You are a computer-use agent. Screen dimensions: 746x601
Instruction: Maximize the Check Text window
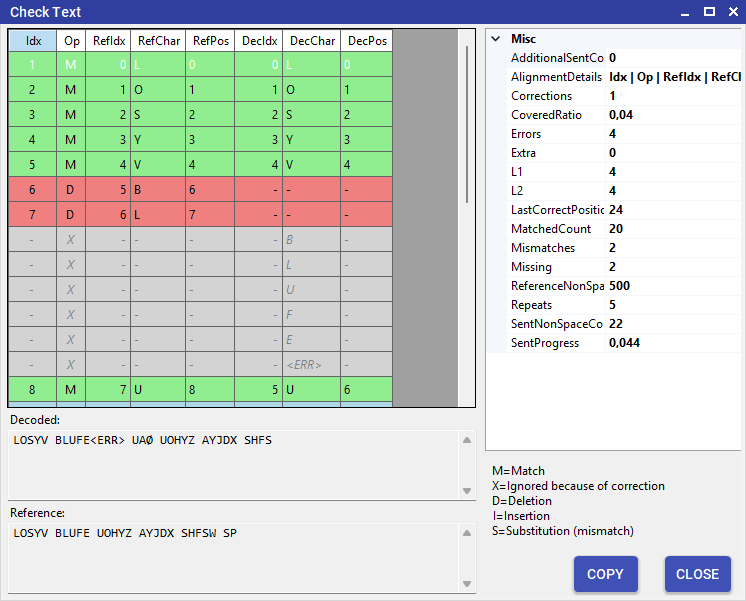pyautogui.click(x=709, y=12)
